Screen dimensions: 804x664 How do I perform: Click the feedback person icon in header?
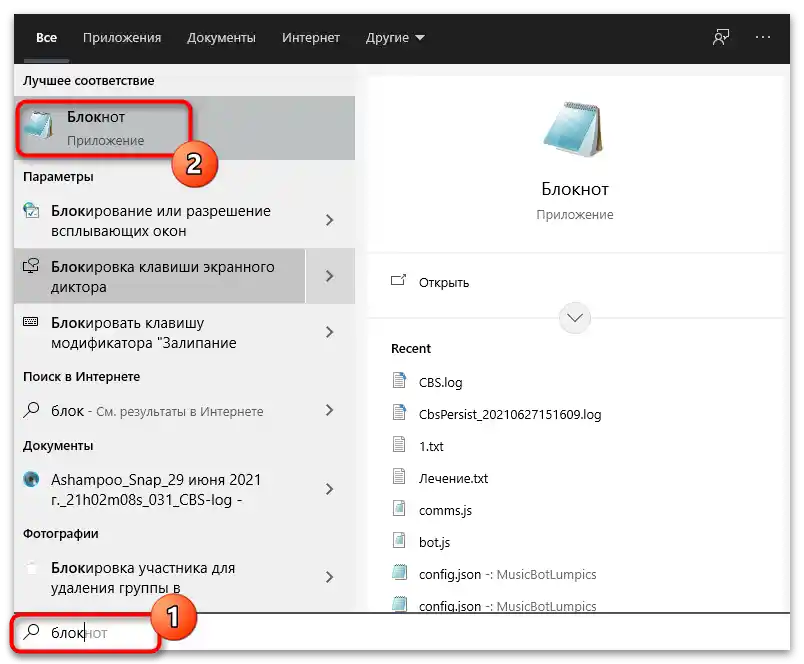721,37
